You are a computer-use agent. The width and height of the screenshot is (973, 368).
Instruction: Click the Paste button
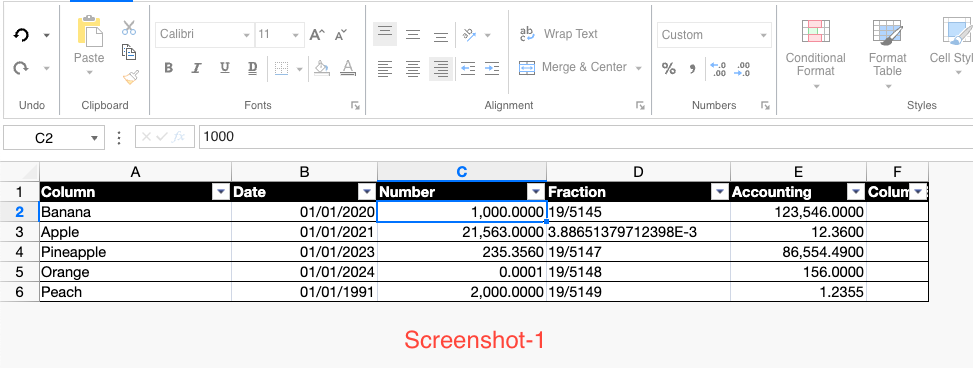89,46
